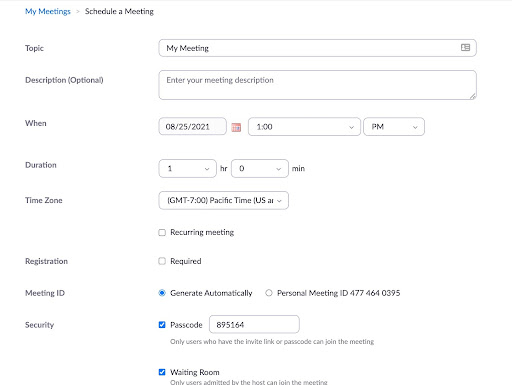This screenshot has height=385, width=512.
Task: Click the template icon in Topic field
Action: coord(465,48)
